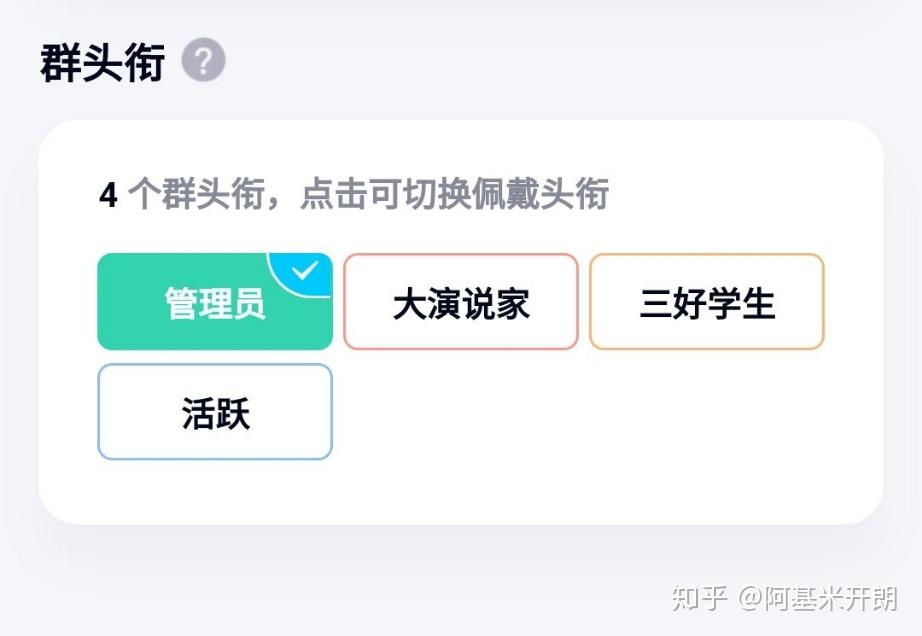Tap the blue corner tick icon
The height and width of the screenshot is (636, 922).
point(305,271)
